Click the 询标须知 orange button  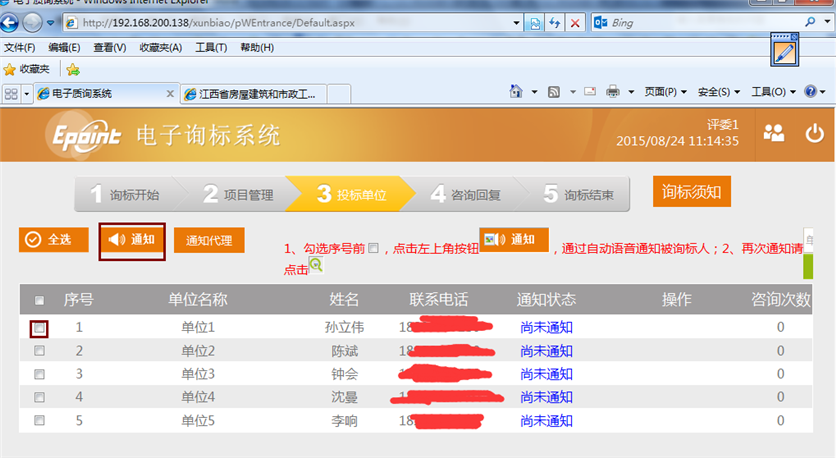pos(692,191)
